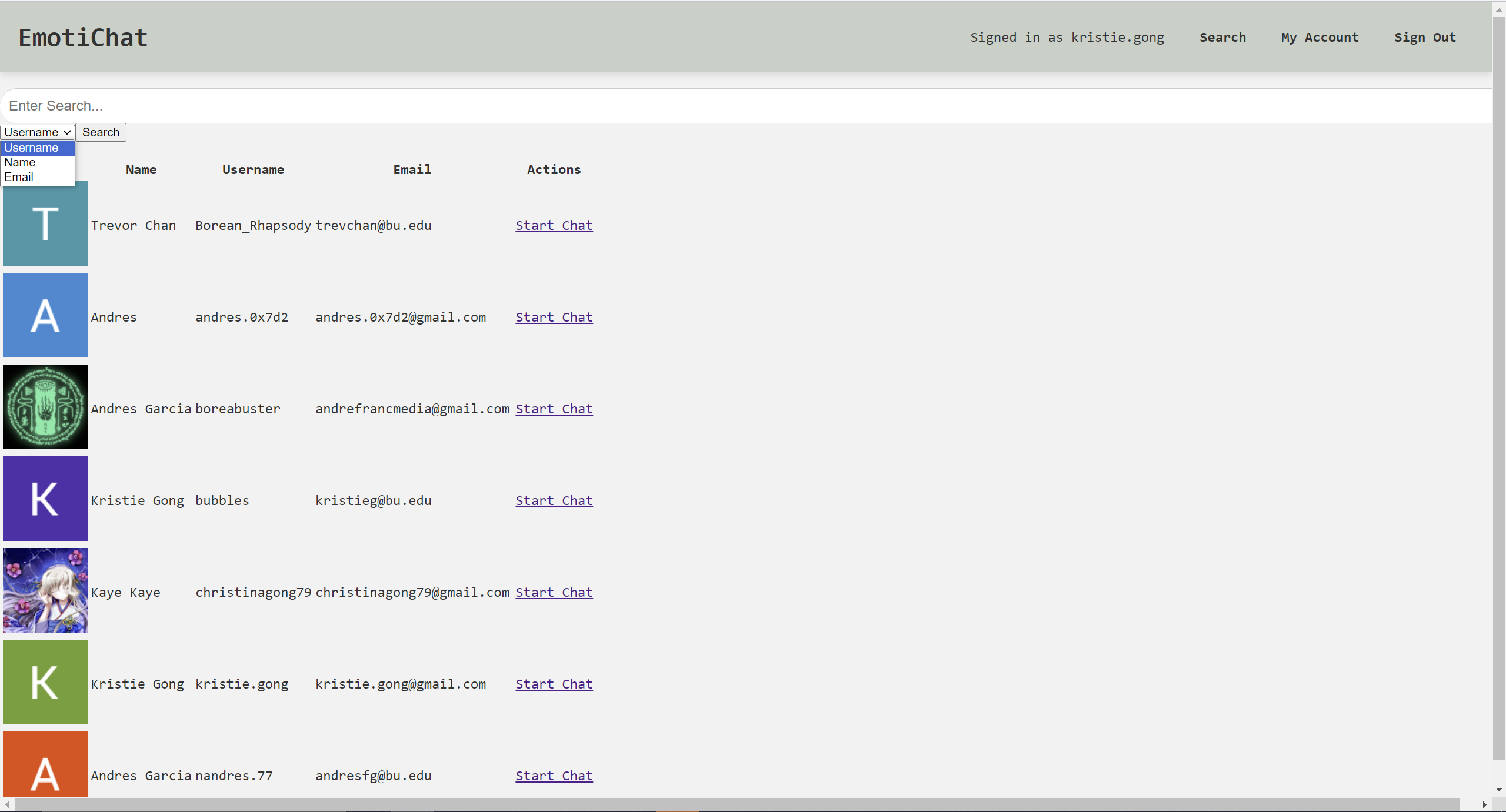Viewport: 1506px width, 812px height.
Task: Click the EmotiChat logo title
Action: click(x=83, y=38)
